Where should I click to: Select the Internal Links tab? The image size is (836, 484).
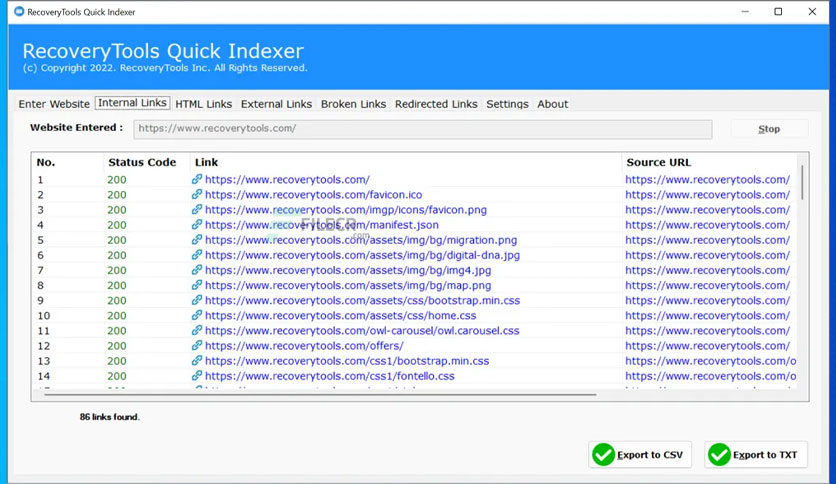[x=132, y=103]
